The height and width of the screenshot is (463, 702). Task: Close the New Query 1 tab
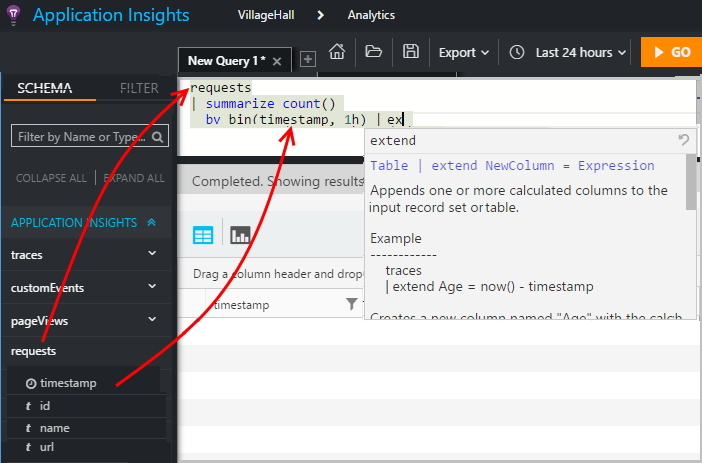point(277,61)
